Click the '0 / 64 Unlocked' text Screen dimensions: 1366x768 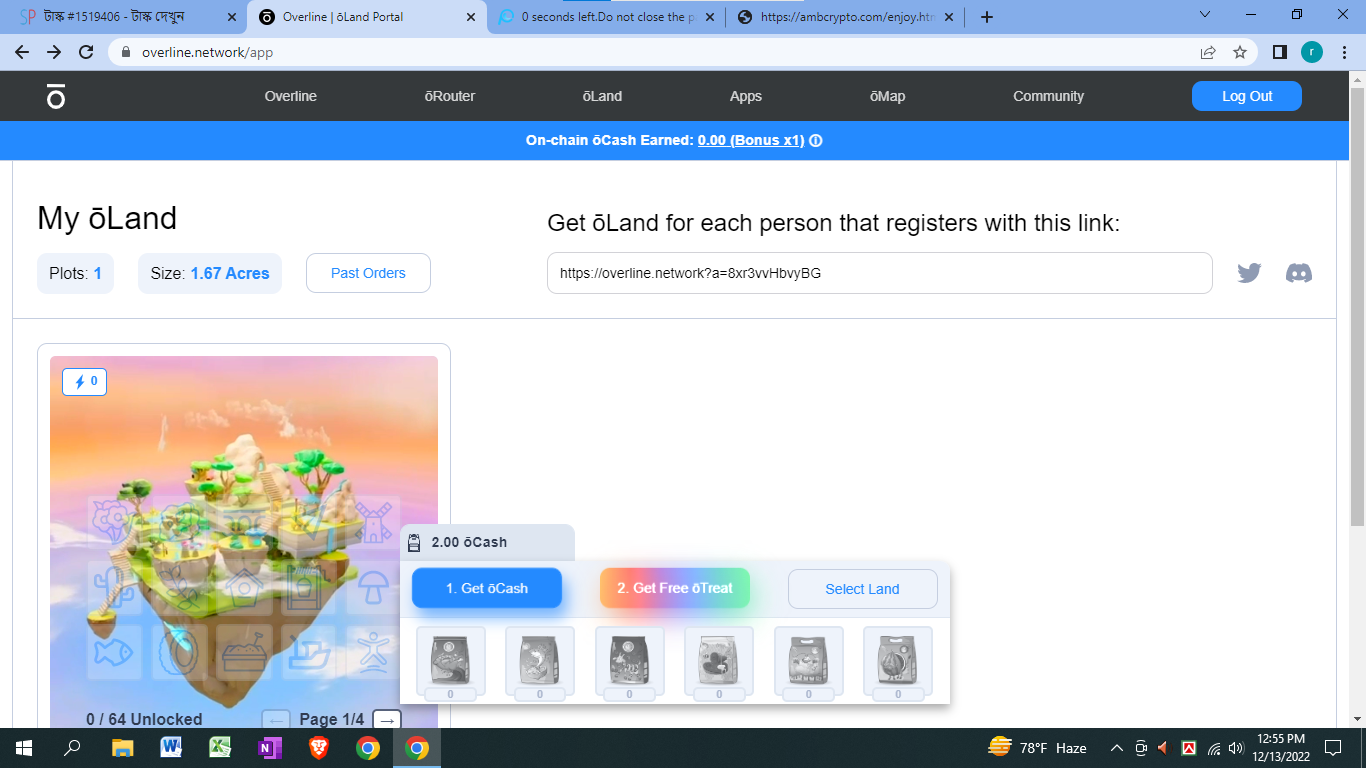click(x=144, y=719)
